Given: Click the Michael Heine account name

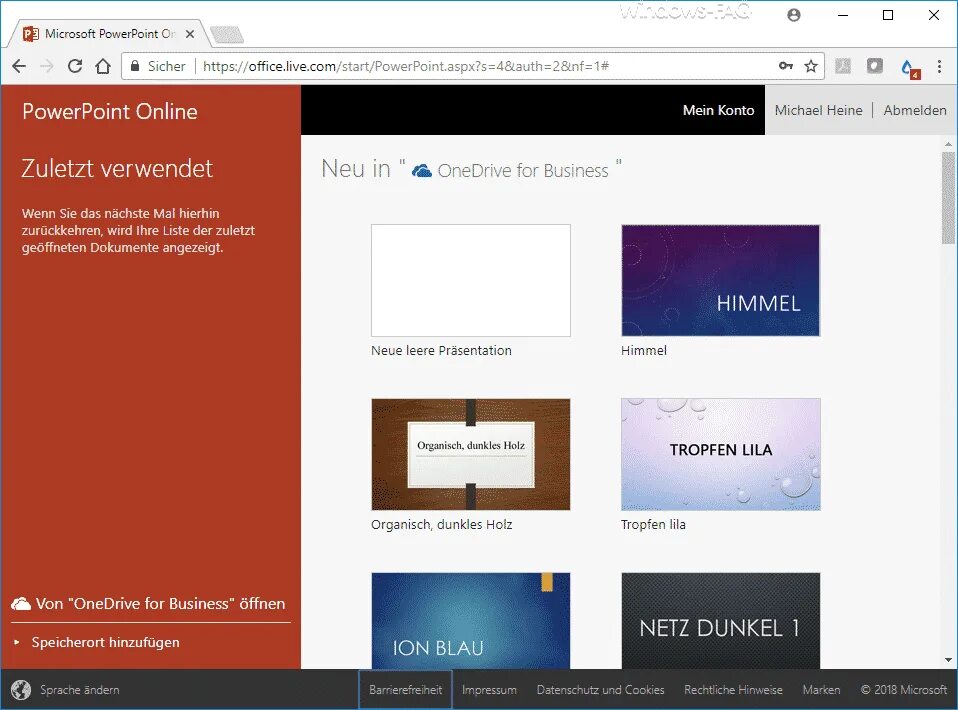Looking at the screenshot, I should pyautogui.click(x=819, y=110).
